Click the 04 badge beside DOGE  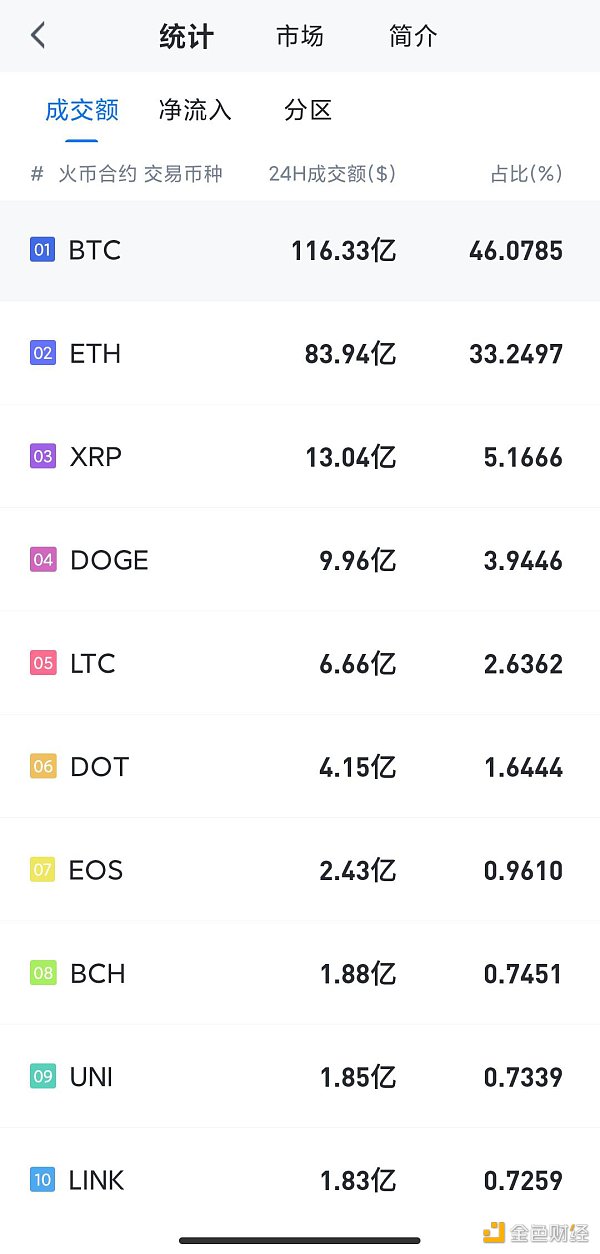click(x=43, y=560)
